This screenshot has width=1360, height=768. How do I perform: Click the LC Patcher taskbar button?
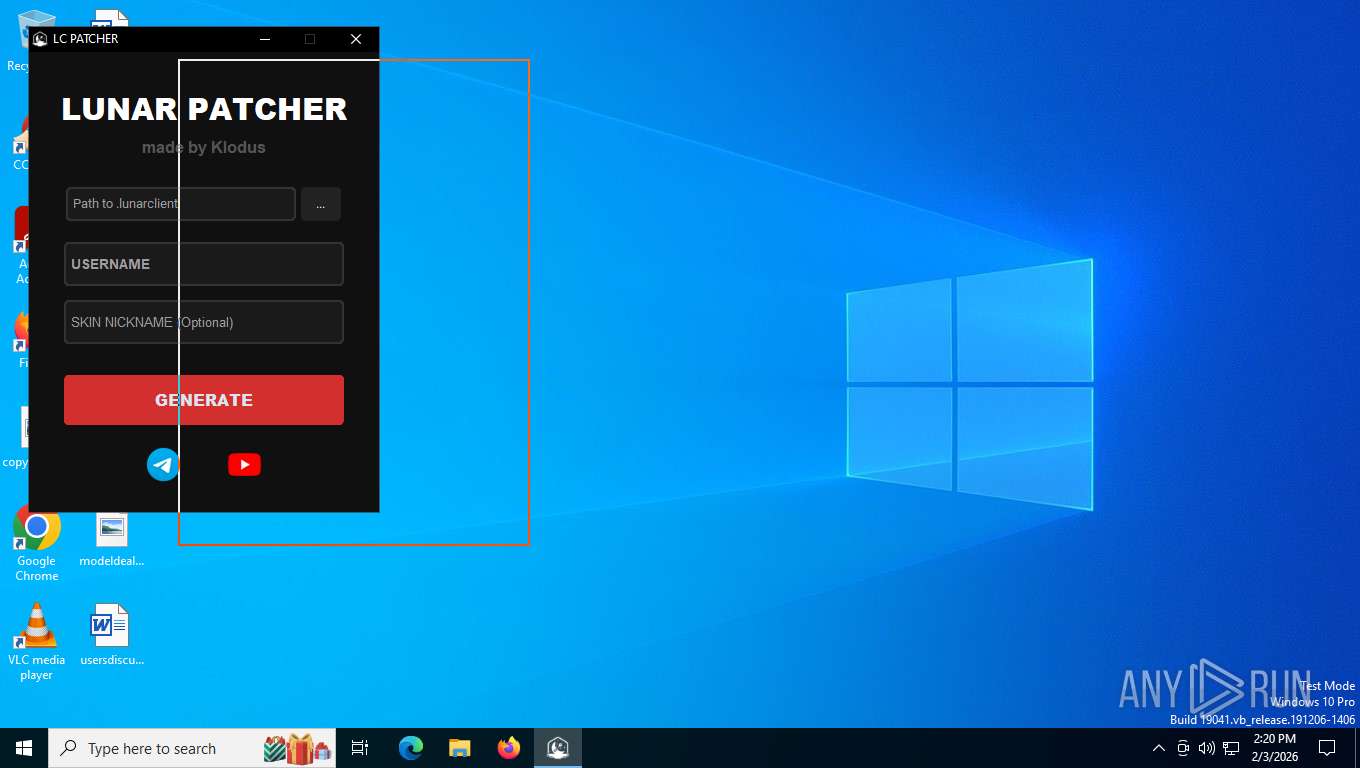pos(558,748)
